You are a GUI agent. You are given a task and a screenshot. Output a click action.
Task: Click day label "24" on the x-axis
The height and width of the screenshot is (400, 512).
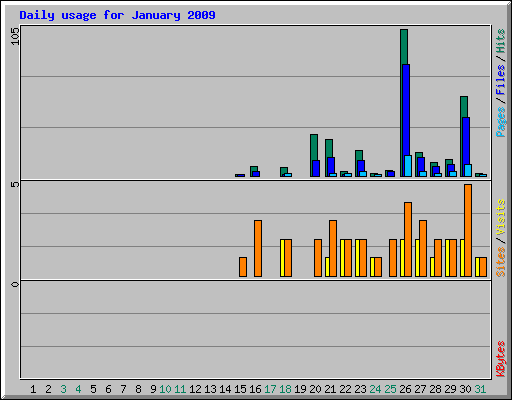coord(375,389)
